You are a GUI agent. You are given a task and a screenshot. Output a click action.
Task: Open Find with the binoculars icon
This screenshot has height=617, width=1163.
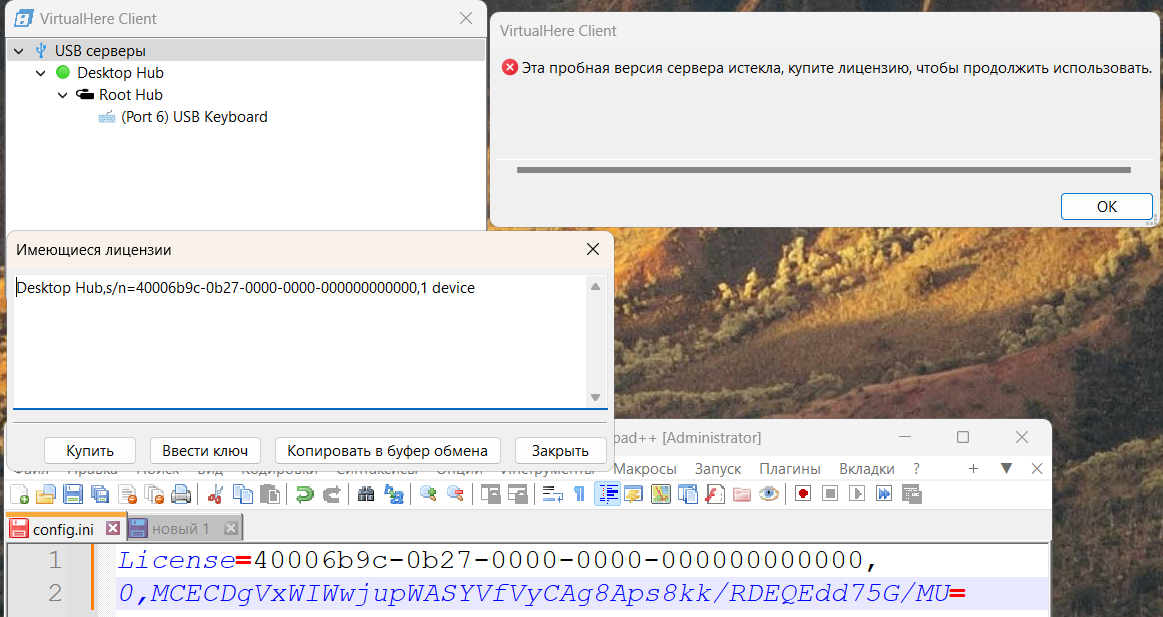[366, 493]
